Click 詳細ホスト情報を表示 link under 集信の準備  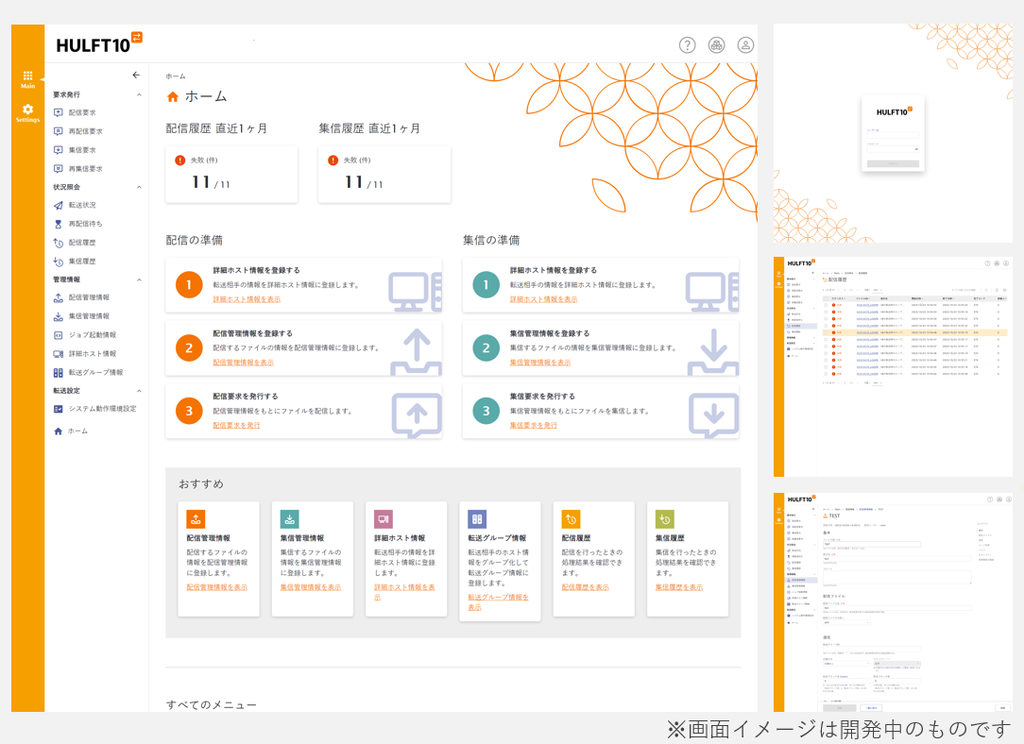tap(544, 299)
